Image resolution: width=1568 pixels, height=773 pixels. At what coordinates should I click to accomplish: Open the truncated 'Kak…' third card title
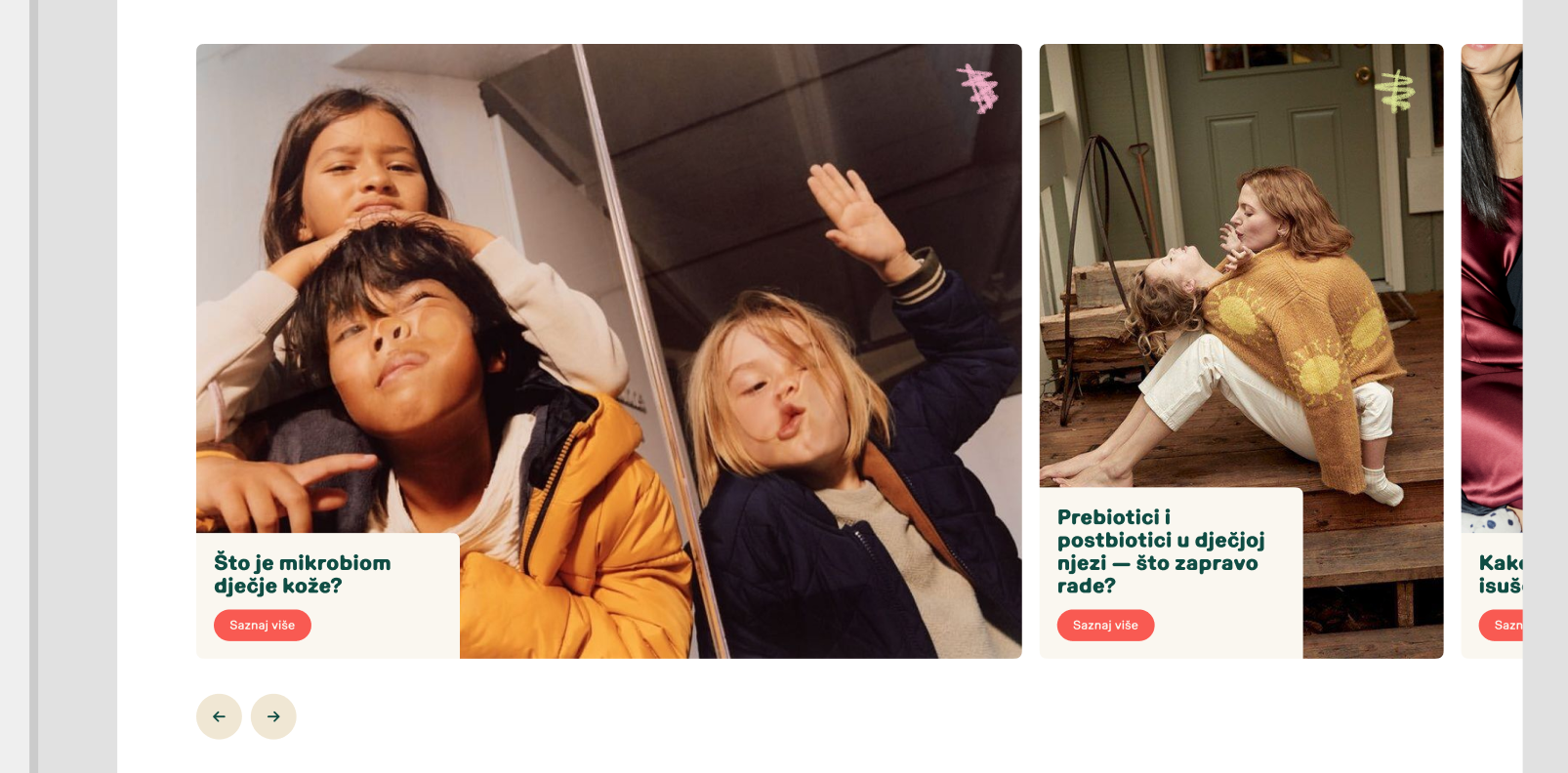click(1502, 574)
